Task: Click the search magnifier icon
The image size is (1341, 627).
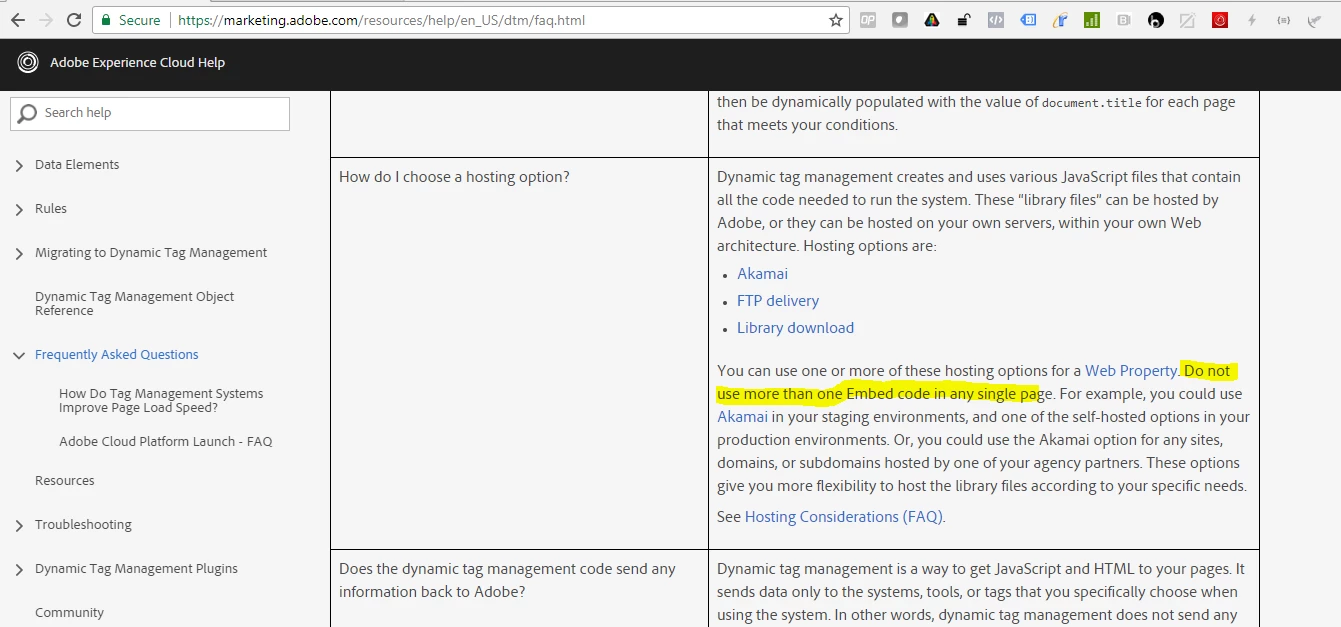Action: pyautogui.click(x=28, y=113)
